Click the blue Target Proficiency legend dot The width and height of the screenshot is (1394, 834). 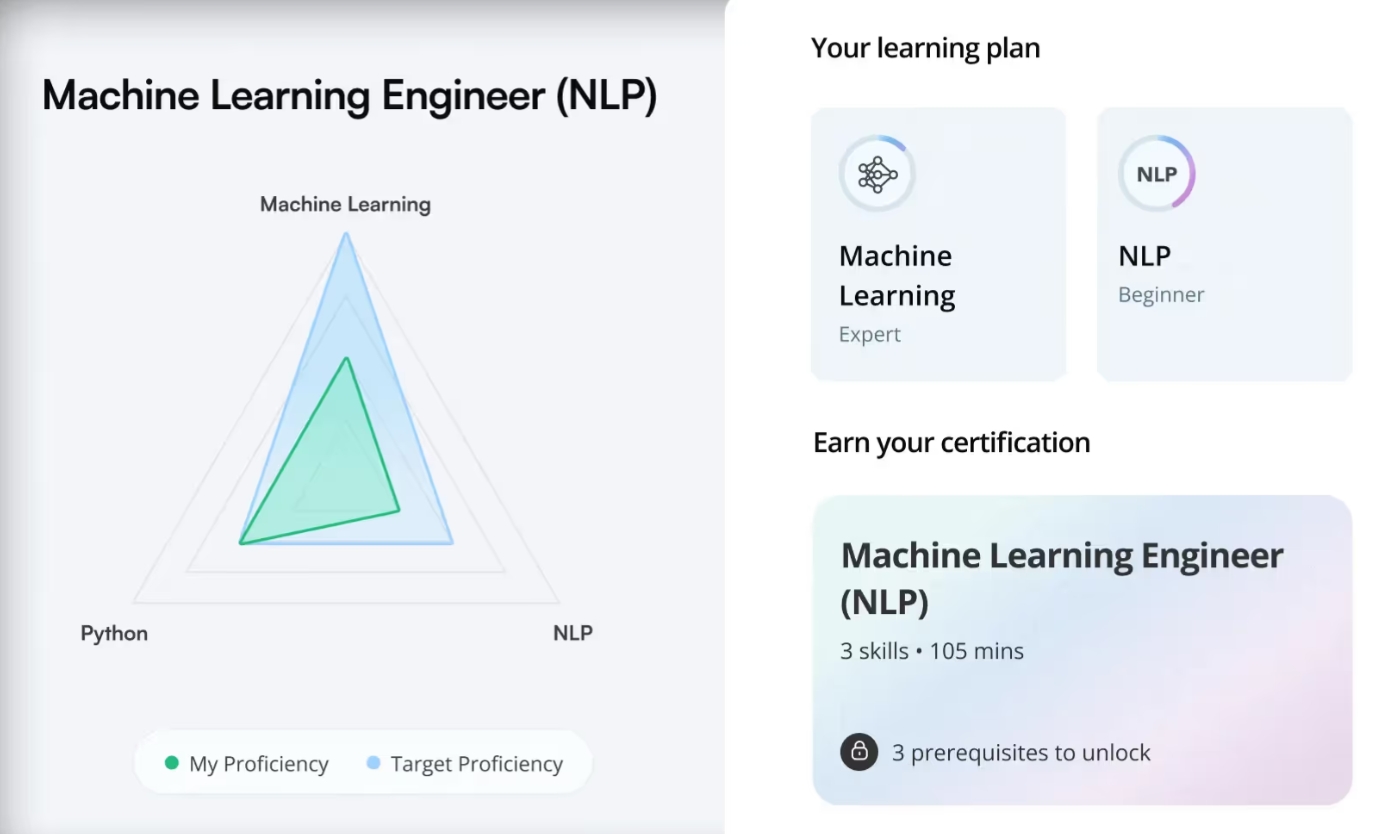click(x=373, y=764)
